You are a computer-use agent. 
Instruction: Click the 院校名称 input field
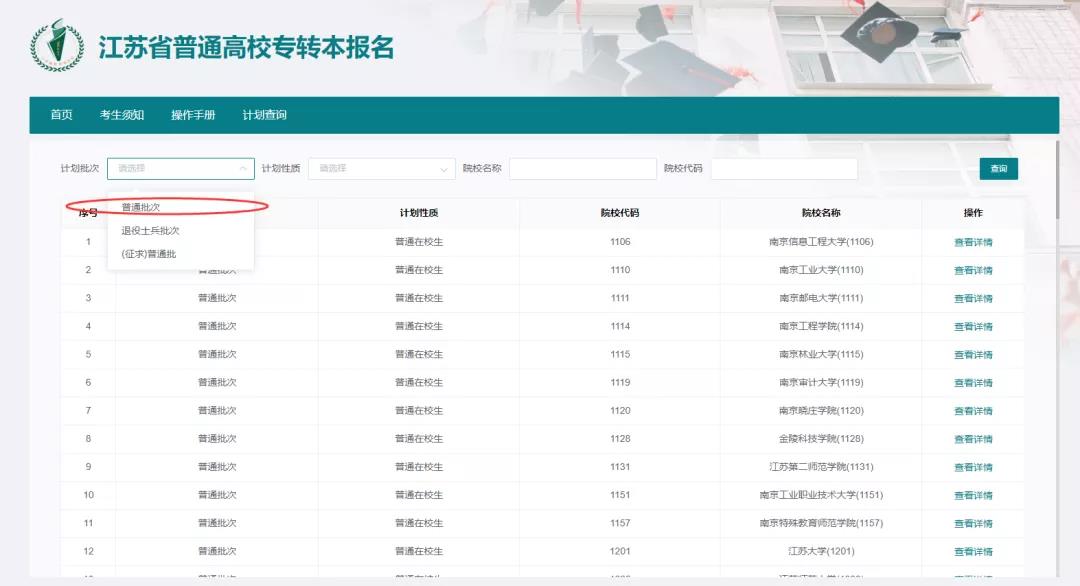tap(583, 168)
